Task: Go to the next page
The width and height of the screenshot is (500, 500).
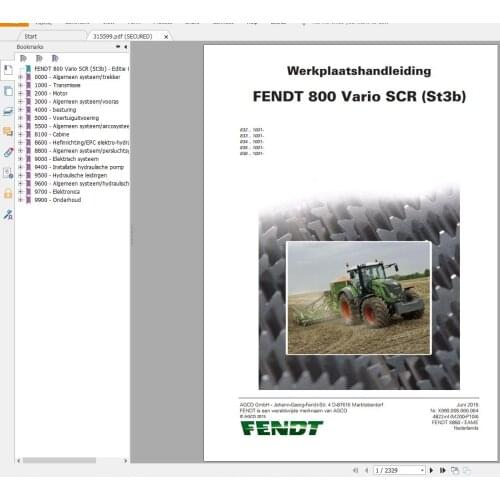Action: [431, 470]
